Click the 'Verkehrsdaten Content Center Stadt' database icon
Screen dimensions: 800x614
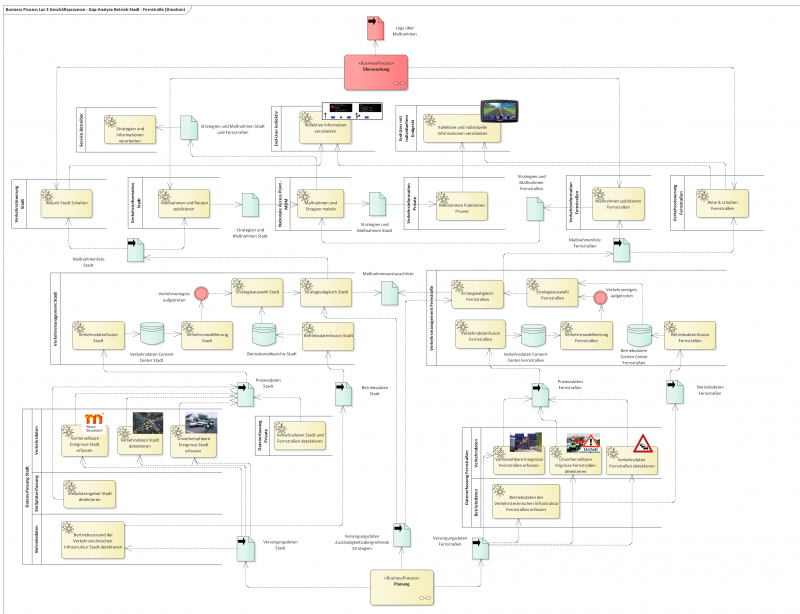coord(154,332)
